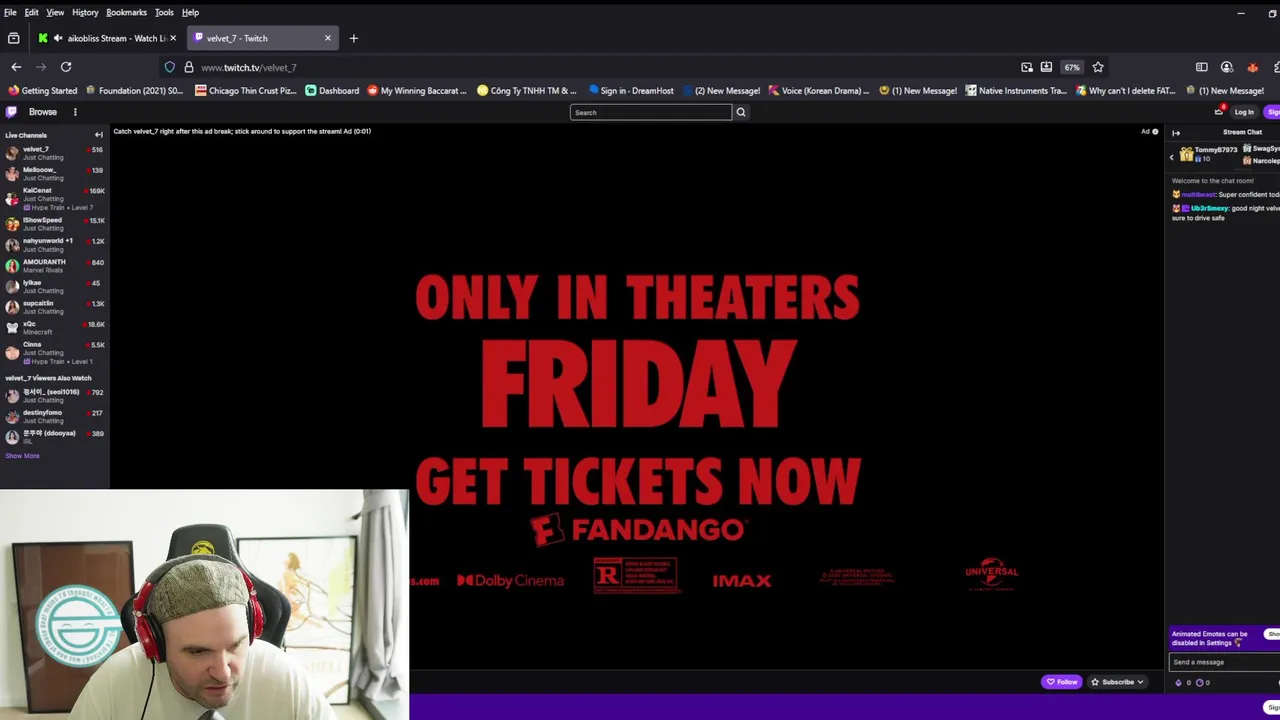Screen dimensions: 1280x720
Task: Open the Edit menu
Action: coord(31,12)
